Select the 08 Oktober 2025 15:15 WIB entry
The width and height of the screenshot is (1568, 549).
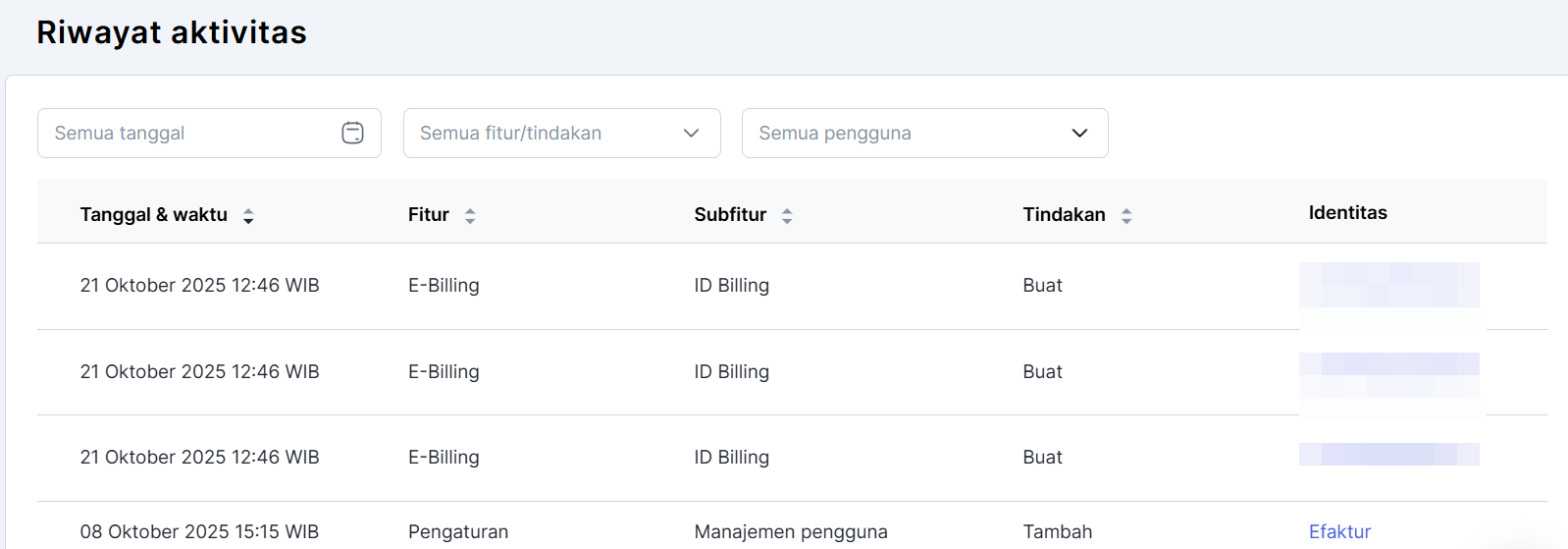point(199,531)
